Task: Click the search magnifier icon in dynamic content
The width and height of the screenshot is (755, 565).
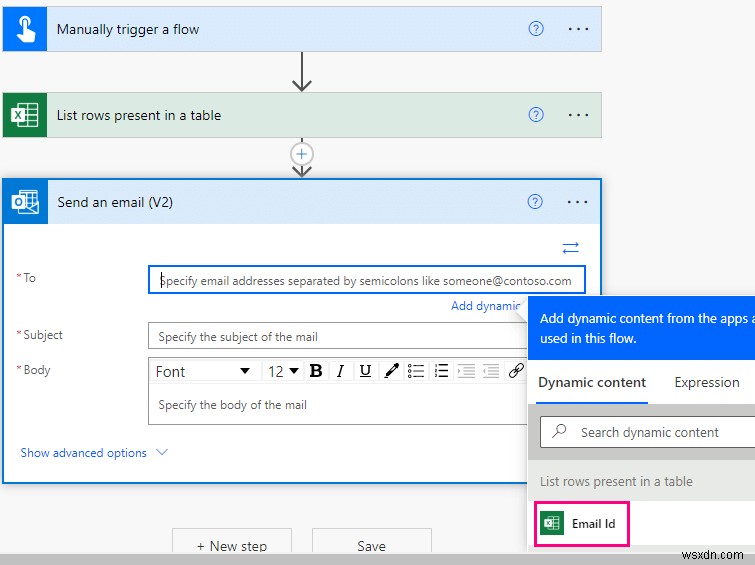Action: click(559, 431)
